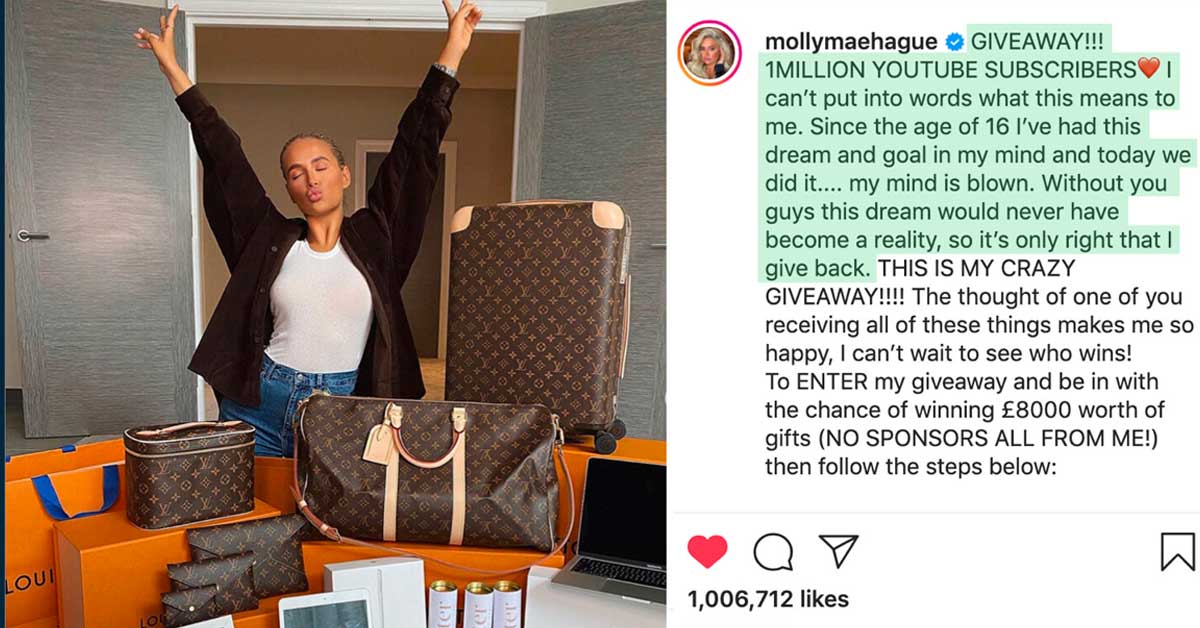Screen dimensions: 1200x628
Task: Share the post using the paper plane icon
Action: [x=838, y=550]
